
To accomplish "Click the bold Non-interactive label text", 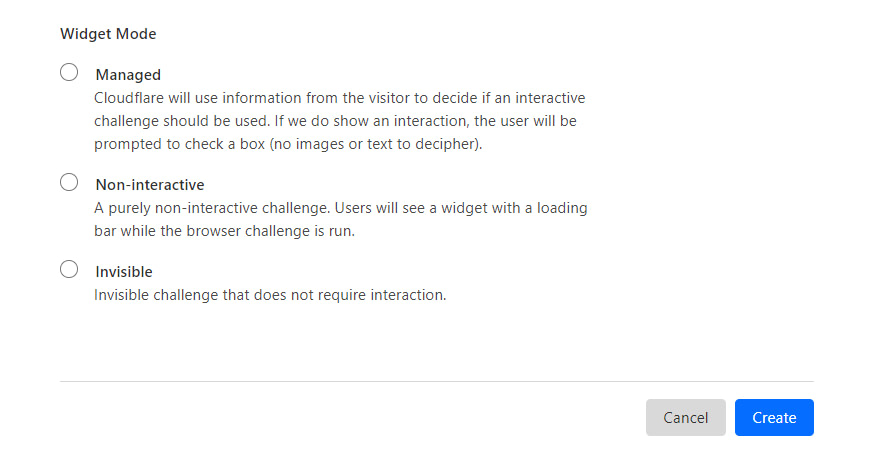I will tap(150, 184).
